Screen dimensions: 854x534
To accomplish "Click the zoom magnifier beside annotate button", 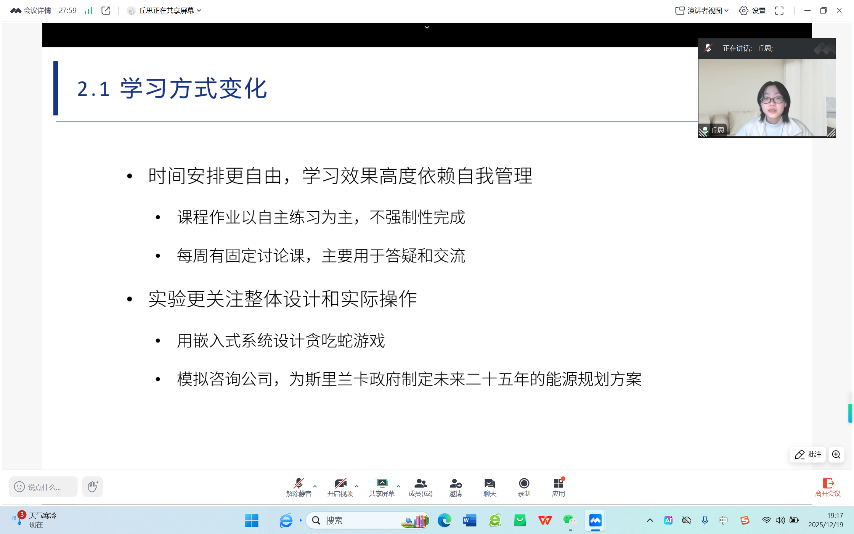I will click(x=836, y=454).
